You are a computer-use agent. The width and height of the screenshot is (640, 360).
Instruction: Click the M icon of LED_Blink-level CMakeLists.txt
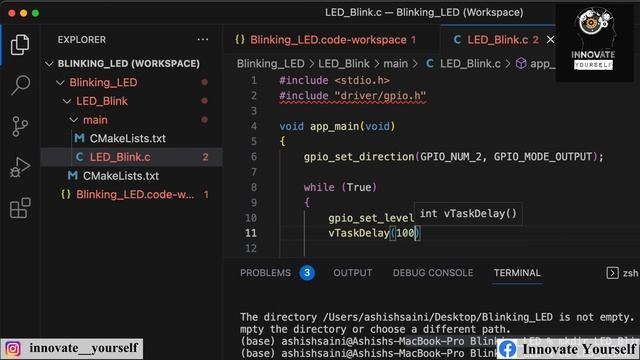click(72, 176)
